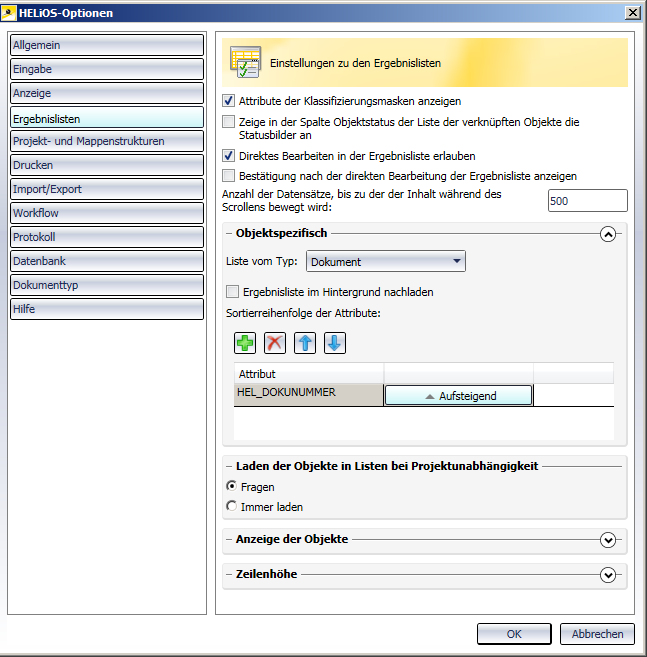647x657 pixels.
Task: Open the Allgemein options category
Action: pyautogui.click(x=107, y=45)
